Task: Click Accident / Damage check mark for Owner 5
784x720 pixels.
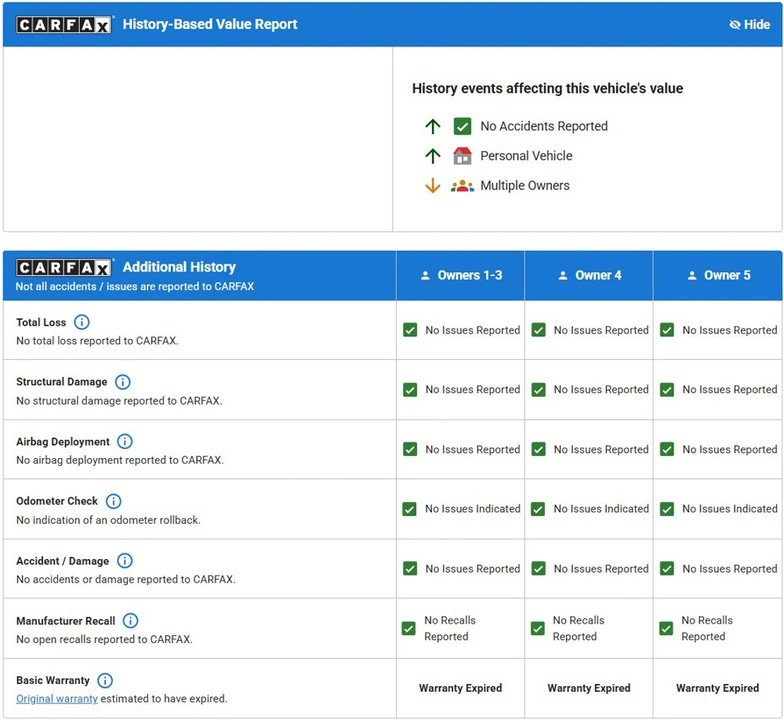Action: 667,568
